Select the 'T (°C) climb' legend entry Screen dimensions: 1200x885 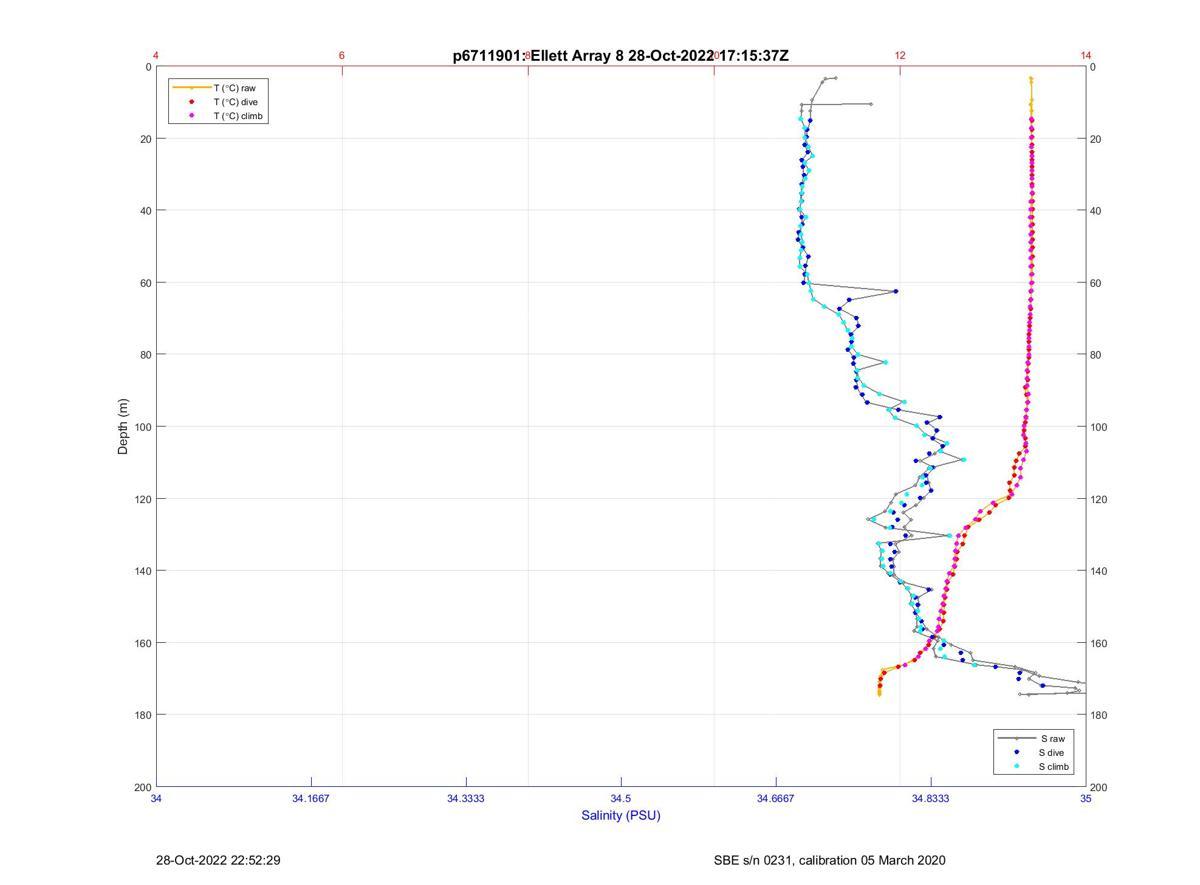[217, 116]
